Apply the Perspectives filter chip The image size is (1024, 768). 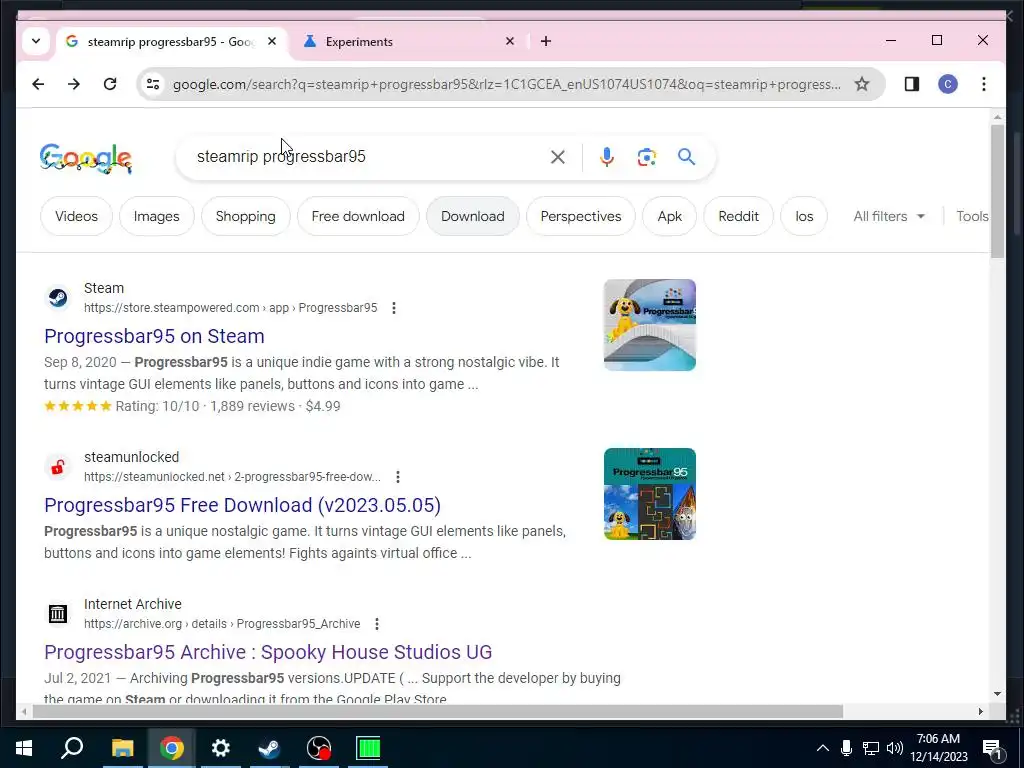(x=581, y=216)
